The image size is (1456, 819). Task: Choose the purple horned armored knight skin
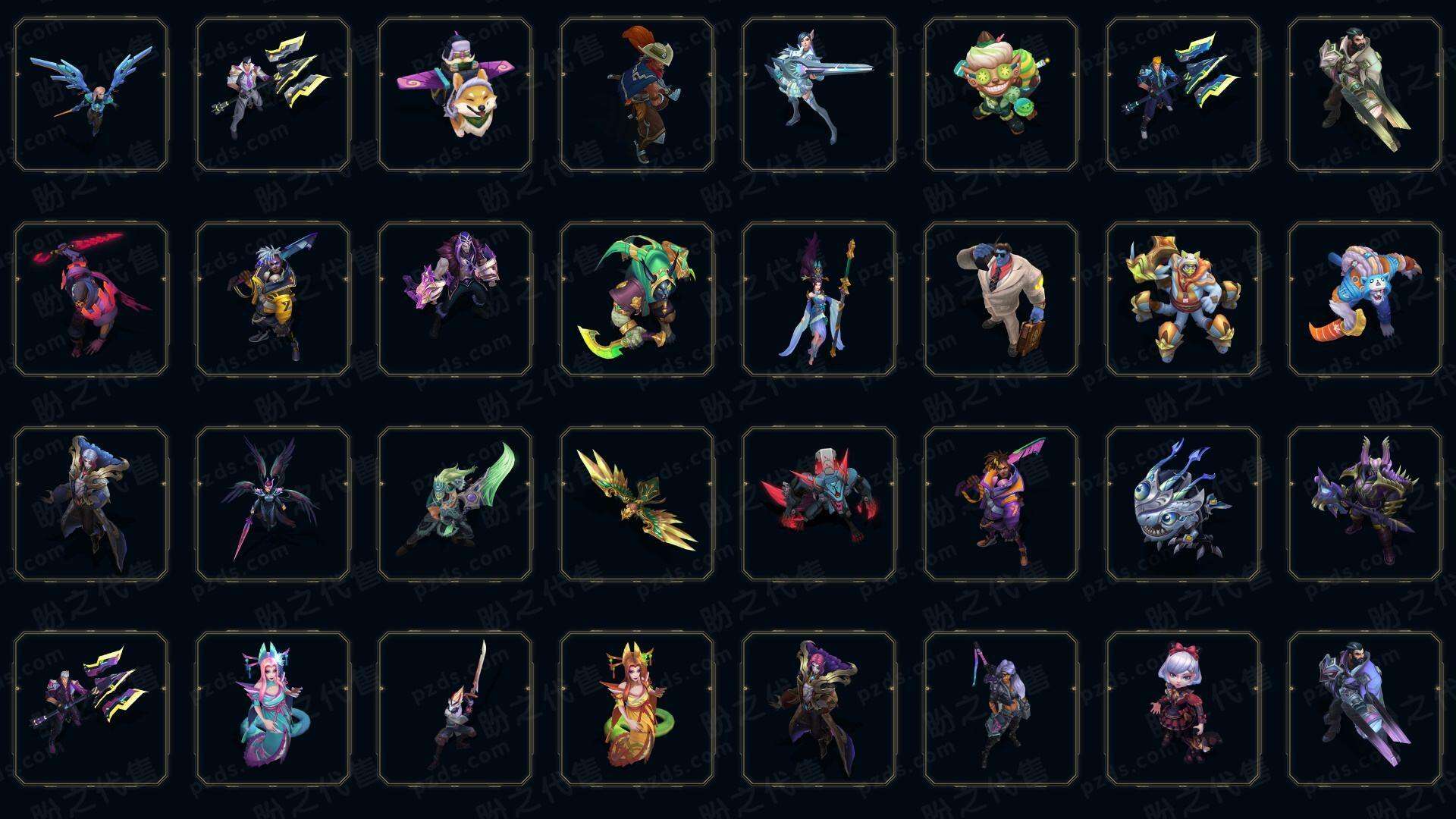click(x=1365, y=504)
